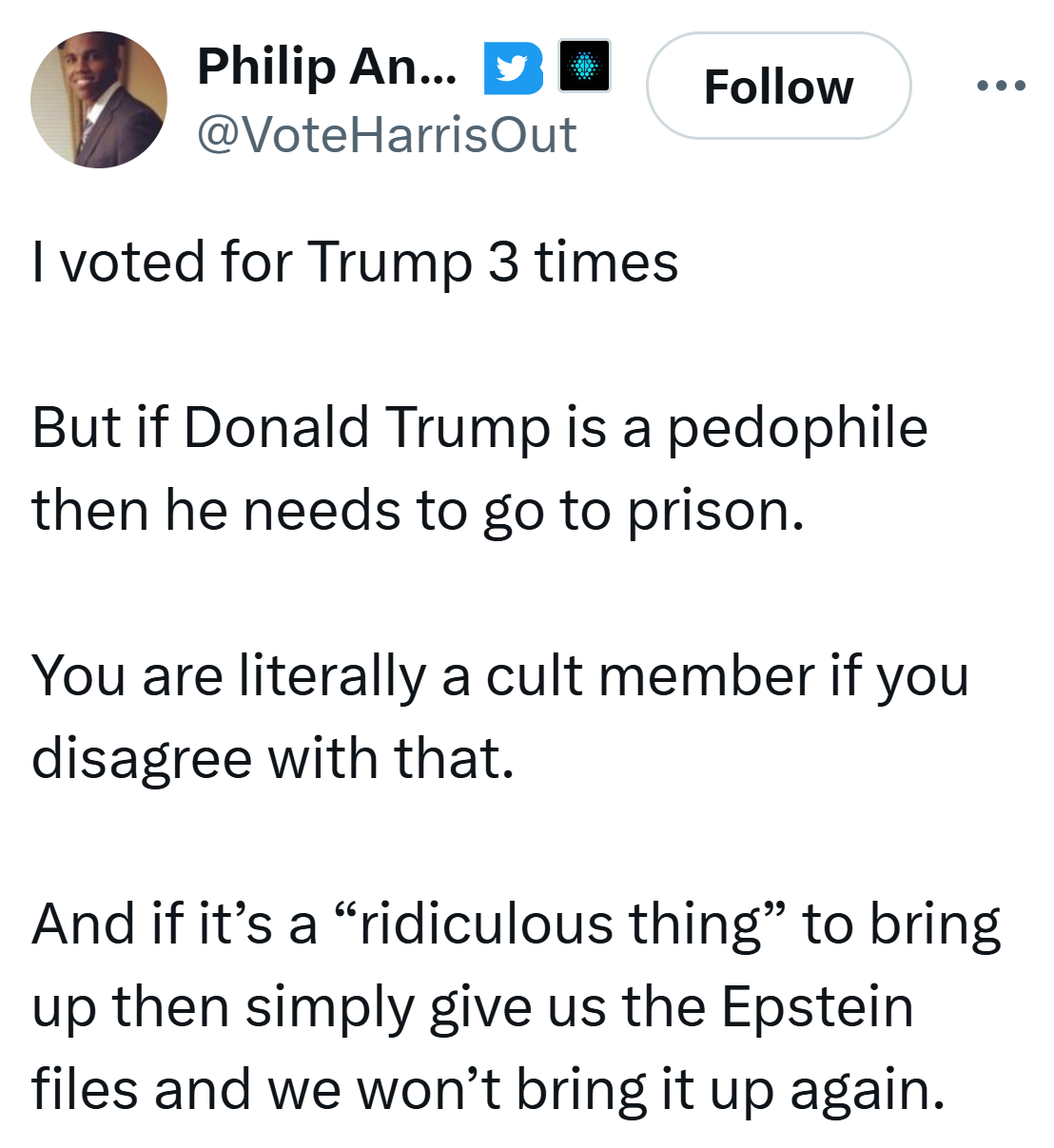Click the line "then he needs to go to prison."
The height and width of the screenshot is (1148, 1054).
click(419, 512)
